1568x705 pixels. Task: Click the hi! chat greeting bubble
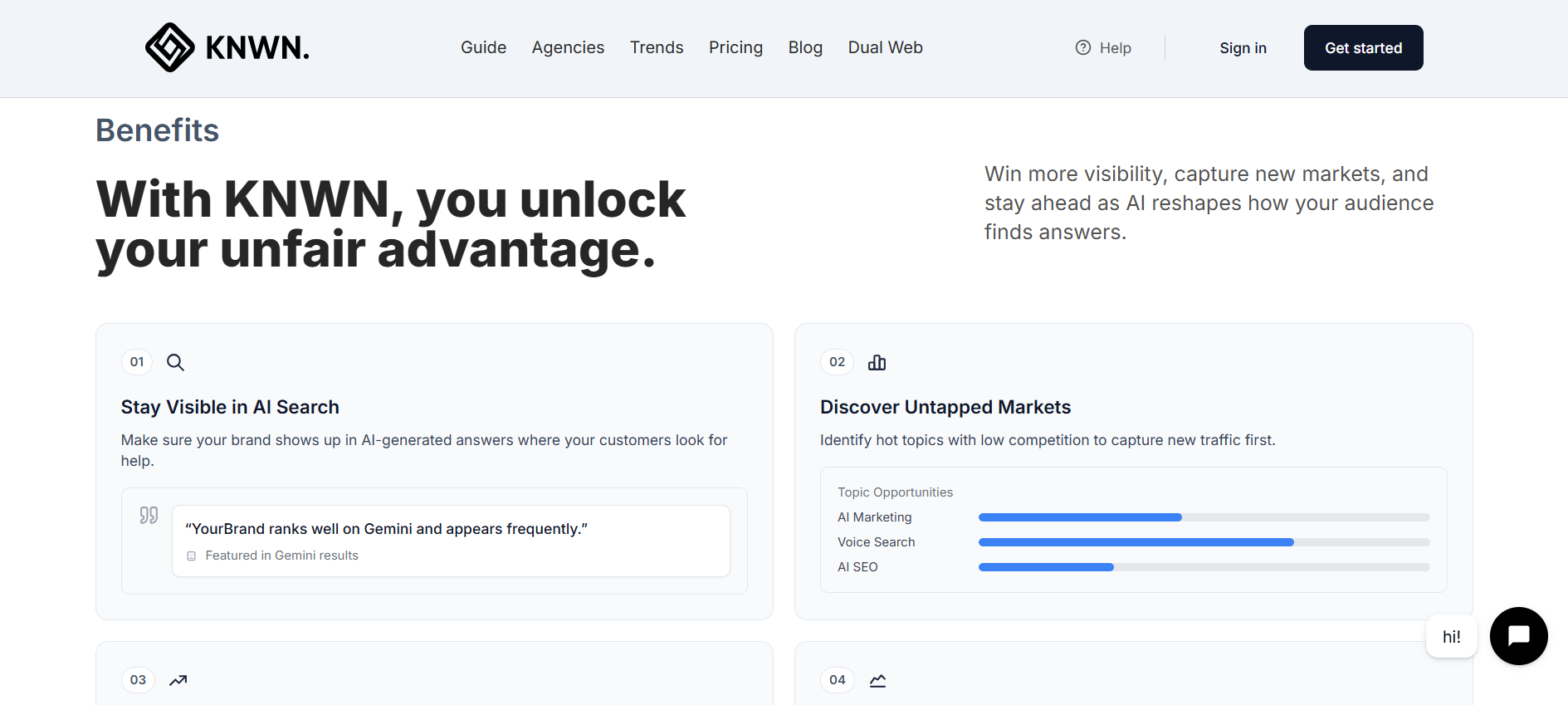tap(1451, 637)
